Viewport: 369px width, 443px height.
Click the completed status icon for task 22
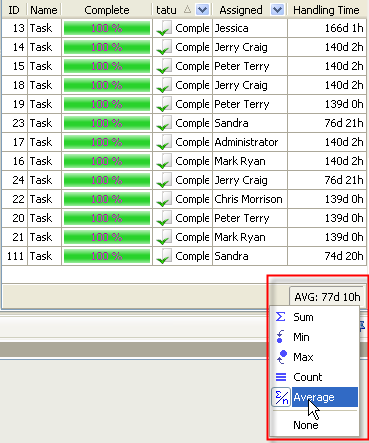pos(164,199)
